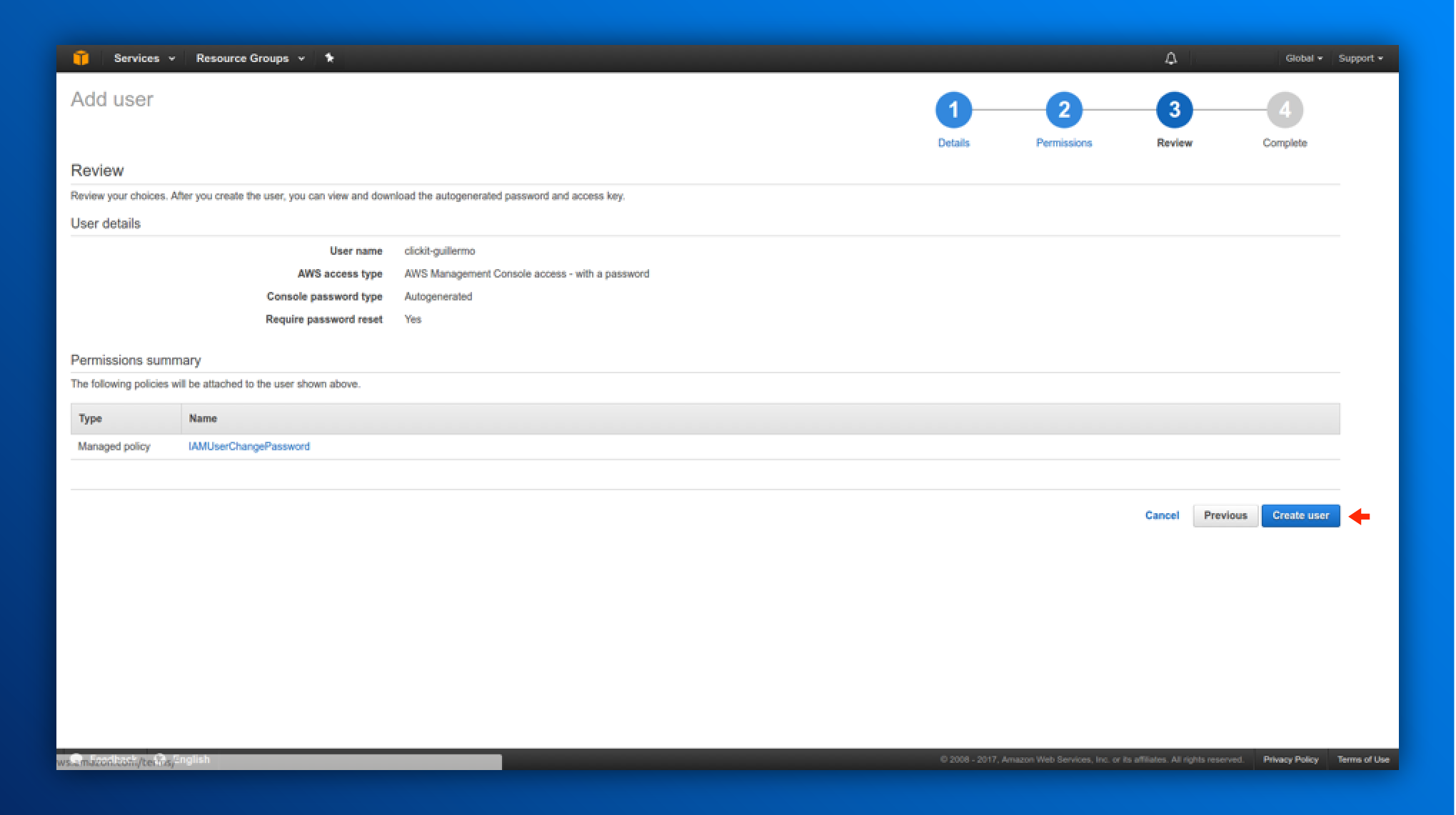
Task: Click the Permissions step label
Action: pos(1064,143)
